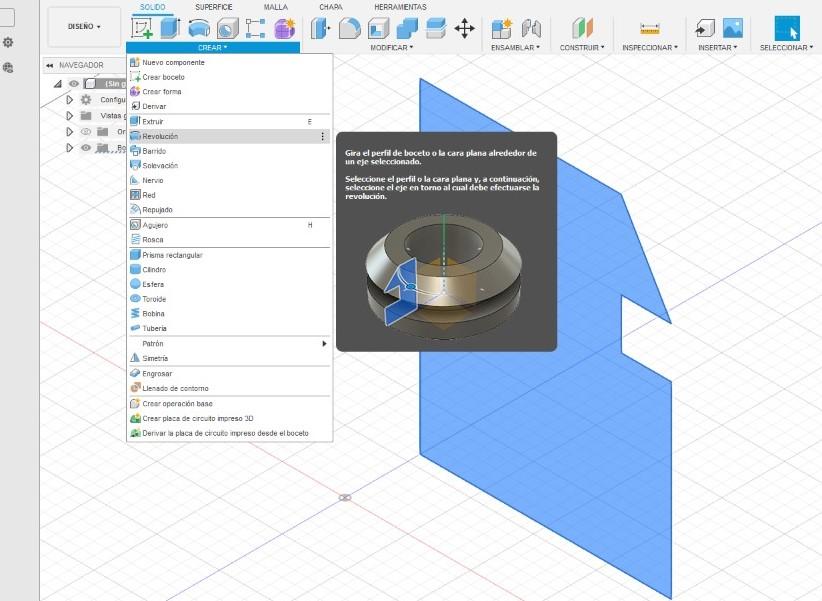The width and height of the screenshot is (822, 601).
Task: Click the globe icon in left sidebar
Action: [x=8, y=67]
